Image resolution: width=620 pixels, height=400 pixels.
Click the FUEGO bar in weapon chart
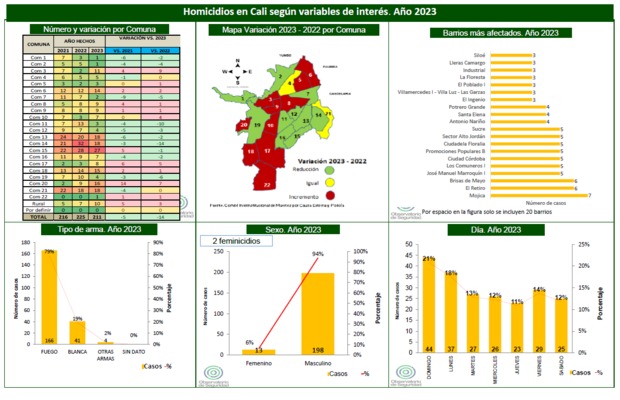50,300
